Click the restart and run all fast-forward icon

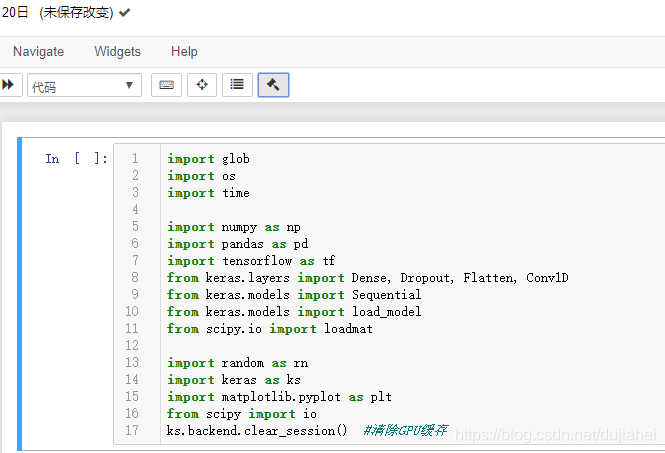point(8,85)
